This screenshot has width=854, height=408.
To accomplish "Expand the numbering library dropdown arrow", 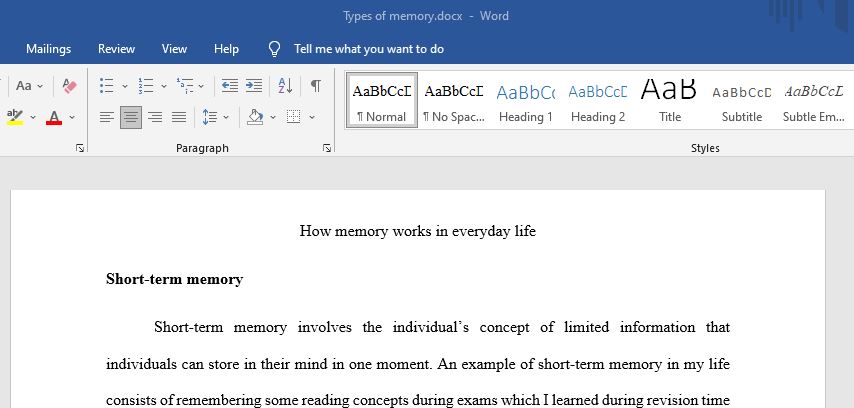I will (163, 86).
